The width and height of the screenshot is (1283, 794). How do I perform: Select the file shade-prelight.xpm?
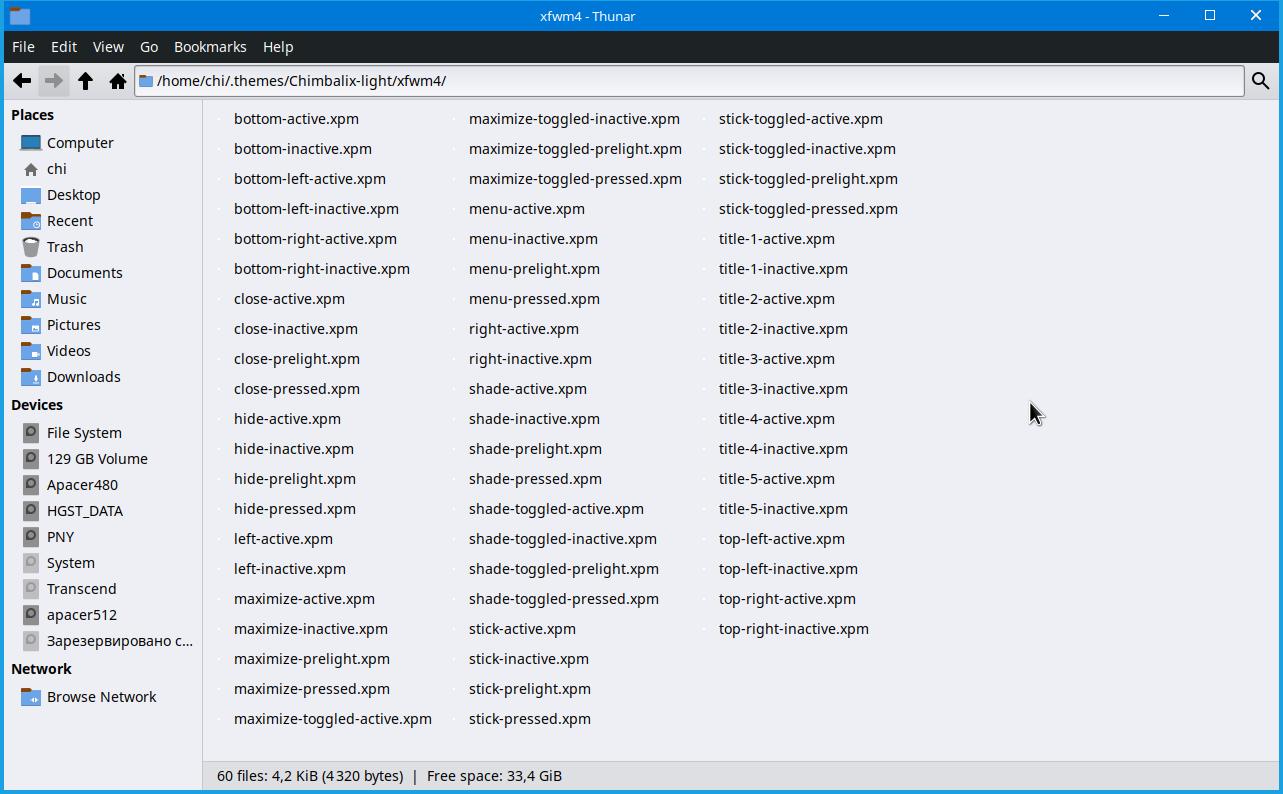(535, 449)
